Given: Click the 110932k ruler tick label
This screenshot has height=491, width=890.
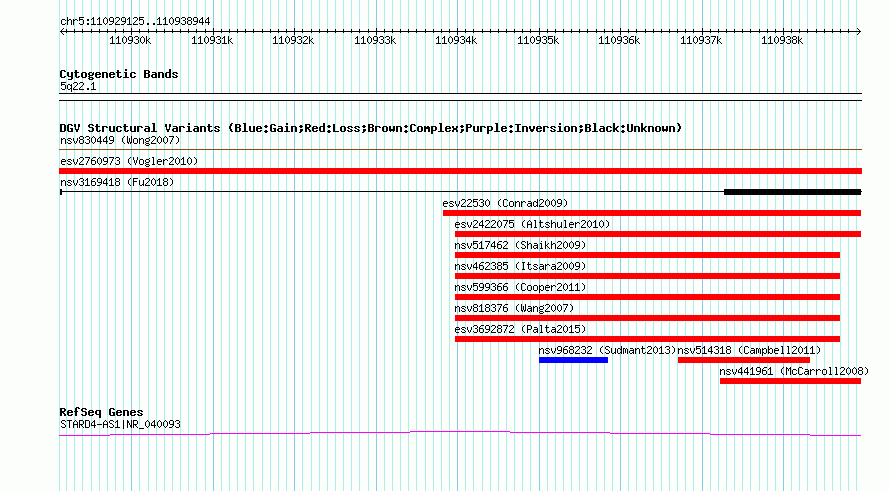Looking at the screenshot, I should click(293, 40).
